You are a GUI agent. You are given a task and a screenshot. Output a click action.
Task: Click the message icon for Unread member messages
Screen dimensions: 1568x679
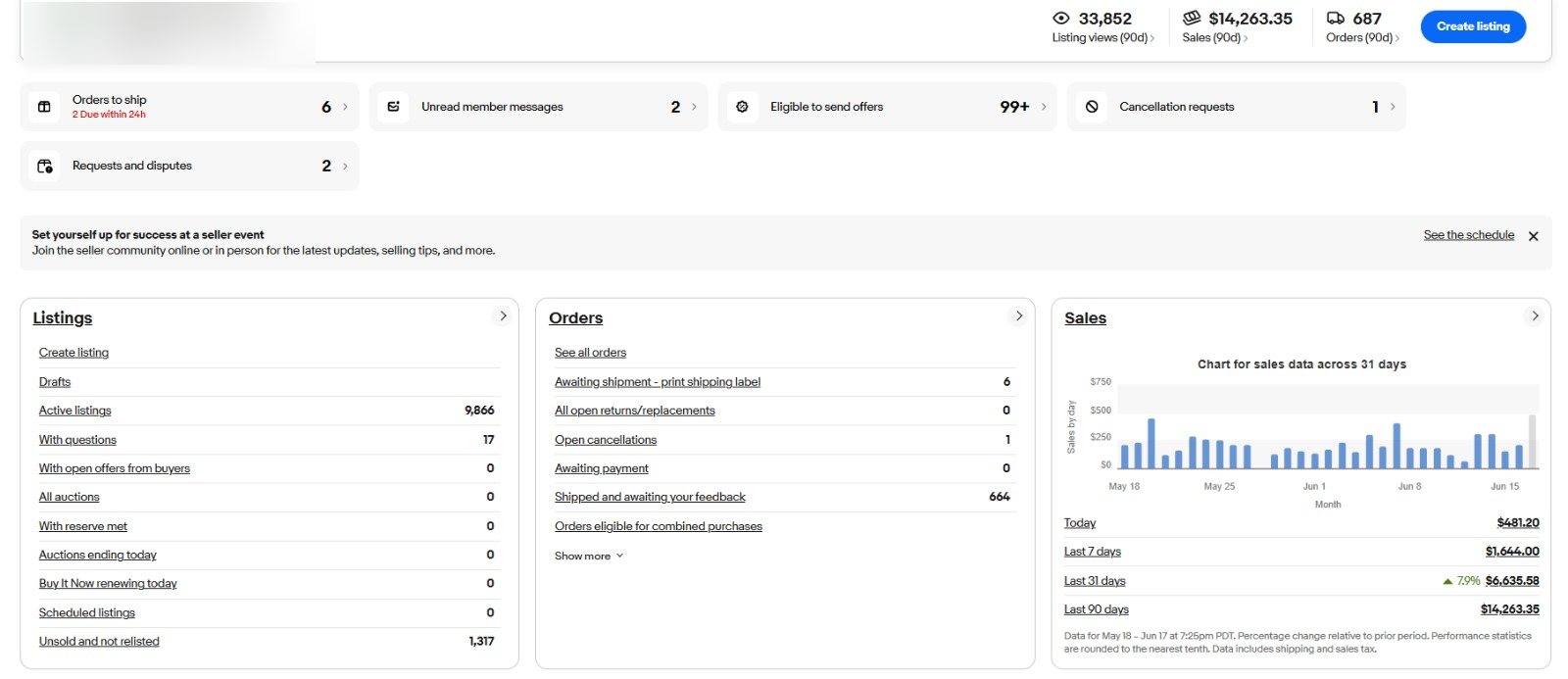coord(393,107)
